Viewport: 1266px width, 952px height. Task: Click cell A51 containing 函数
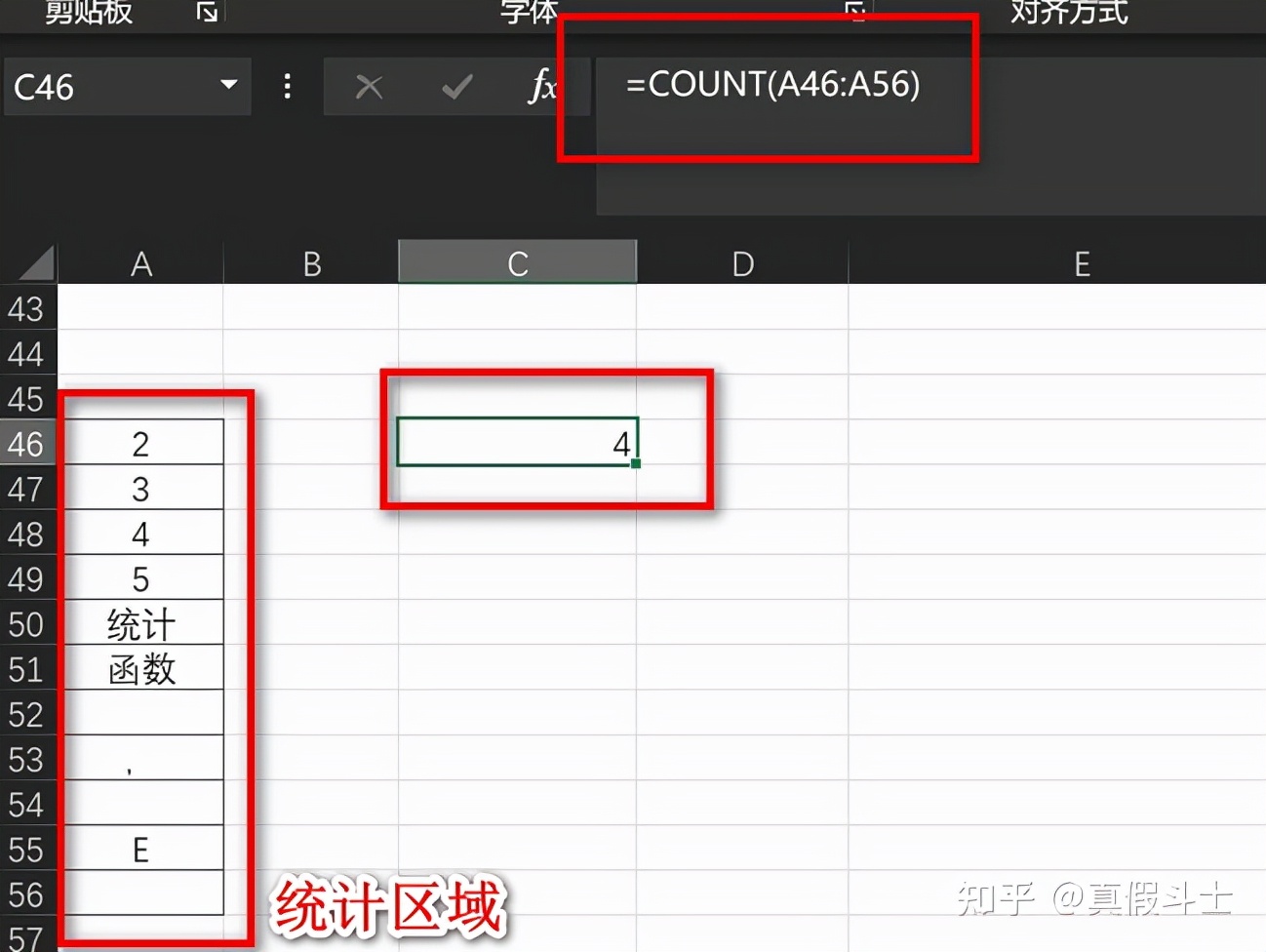tap(141, 668)
